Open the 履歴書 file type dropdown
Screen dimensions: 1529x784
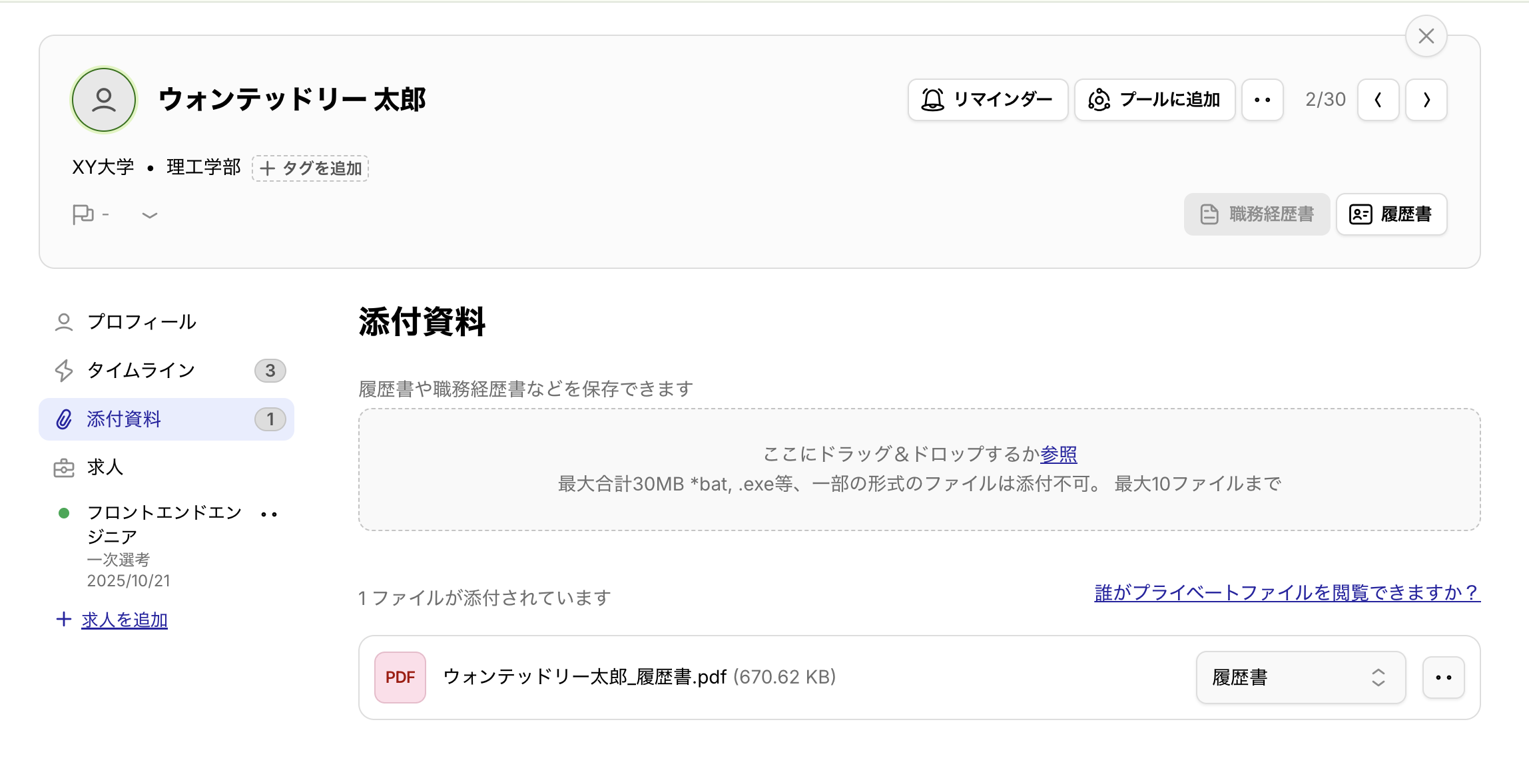point(1300,677)
